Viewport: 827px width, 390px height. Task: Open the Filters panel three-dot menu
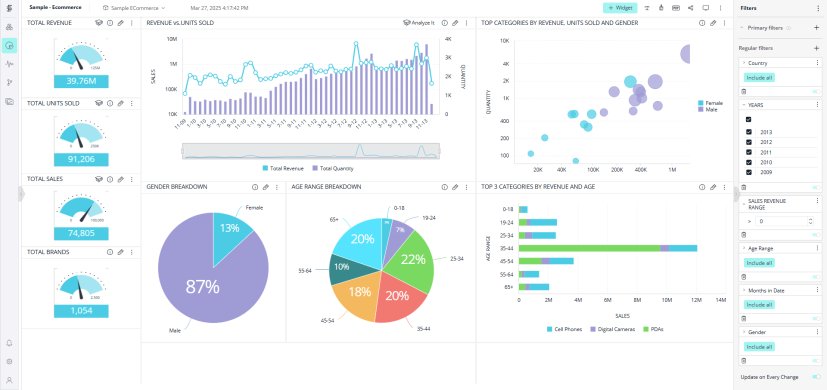818,8
